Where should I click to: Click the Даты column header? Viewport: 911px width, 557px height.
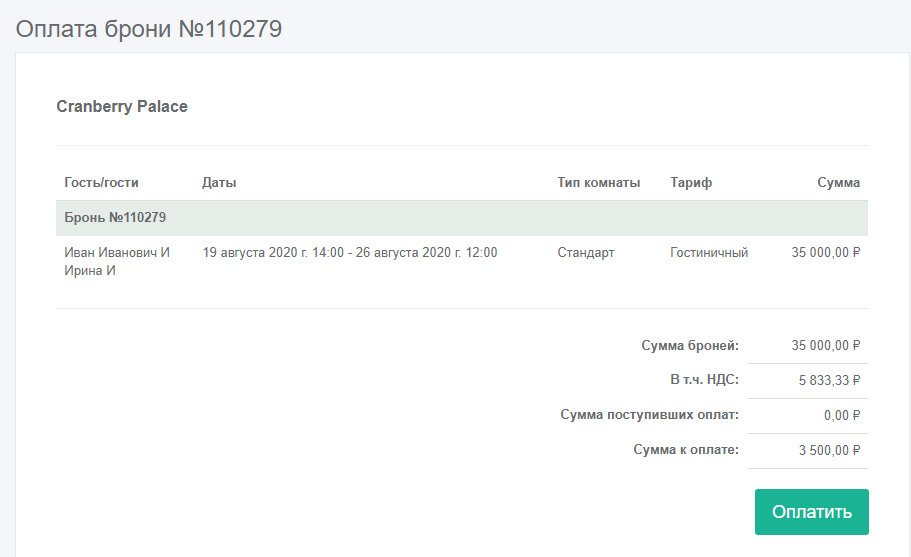pos(219,183)
